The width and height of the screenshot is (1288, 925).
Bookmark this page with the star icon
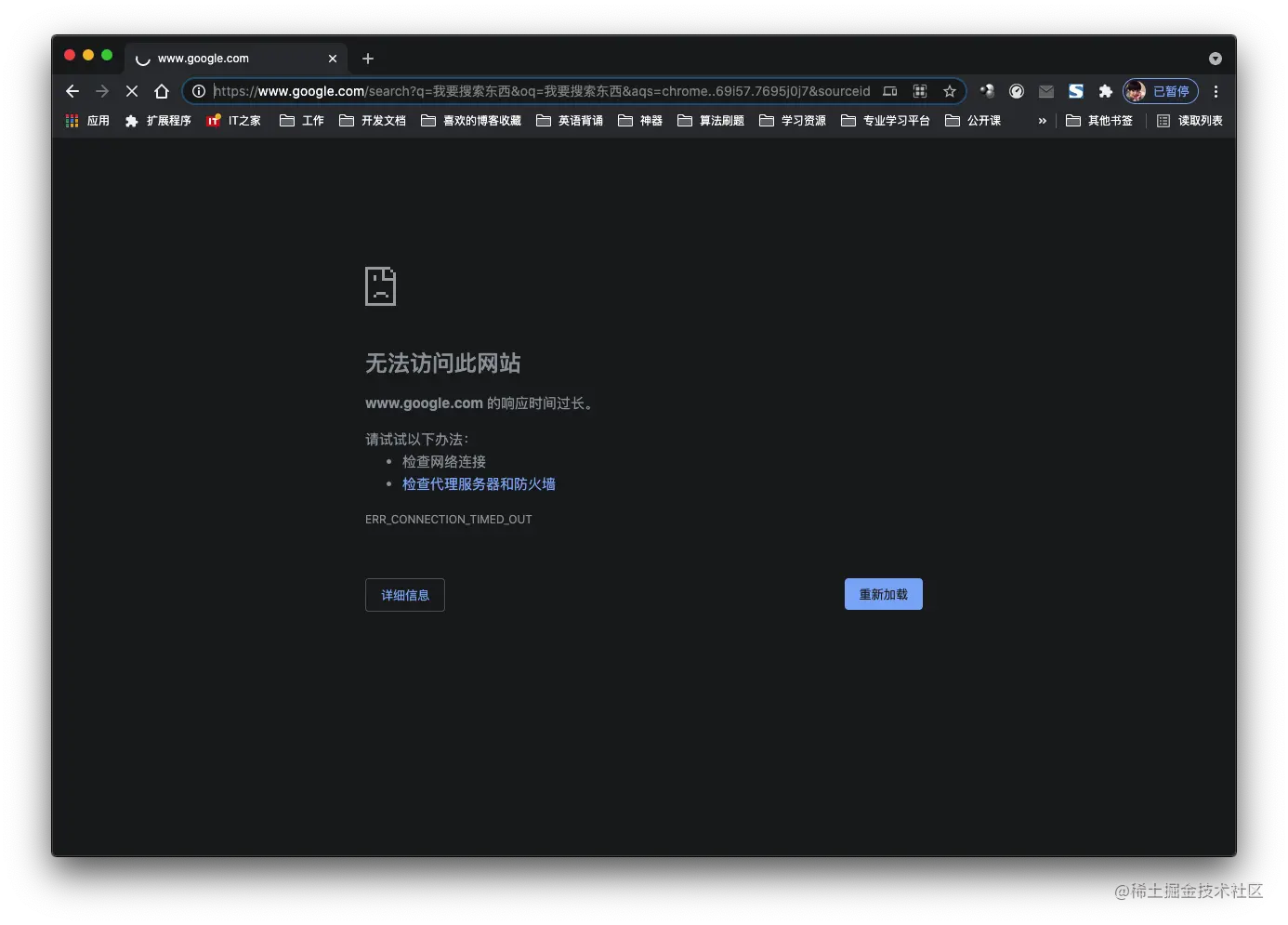(950, 91)
